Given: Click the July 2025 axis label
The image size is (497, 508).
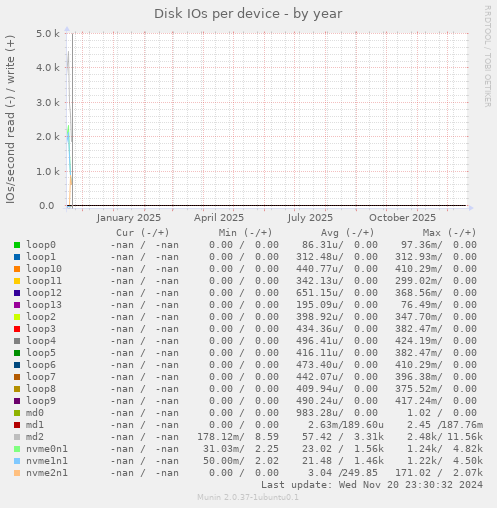Looking at the screenshot, I should (310, 218).
